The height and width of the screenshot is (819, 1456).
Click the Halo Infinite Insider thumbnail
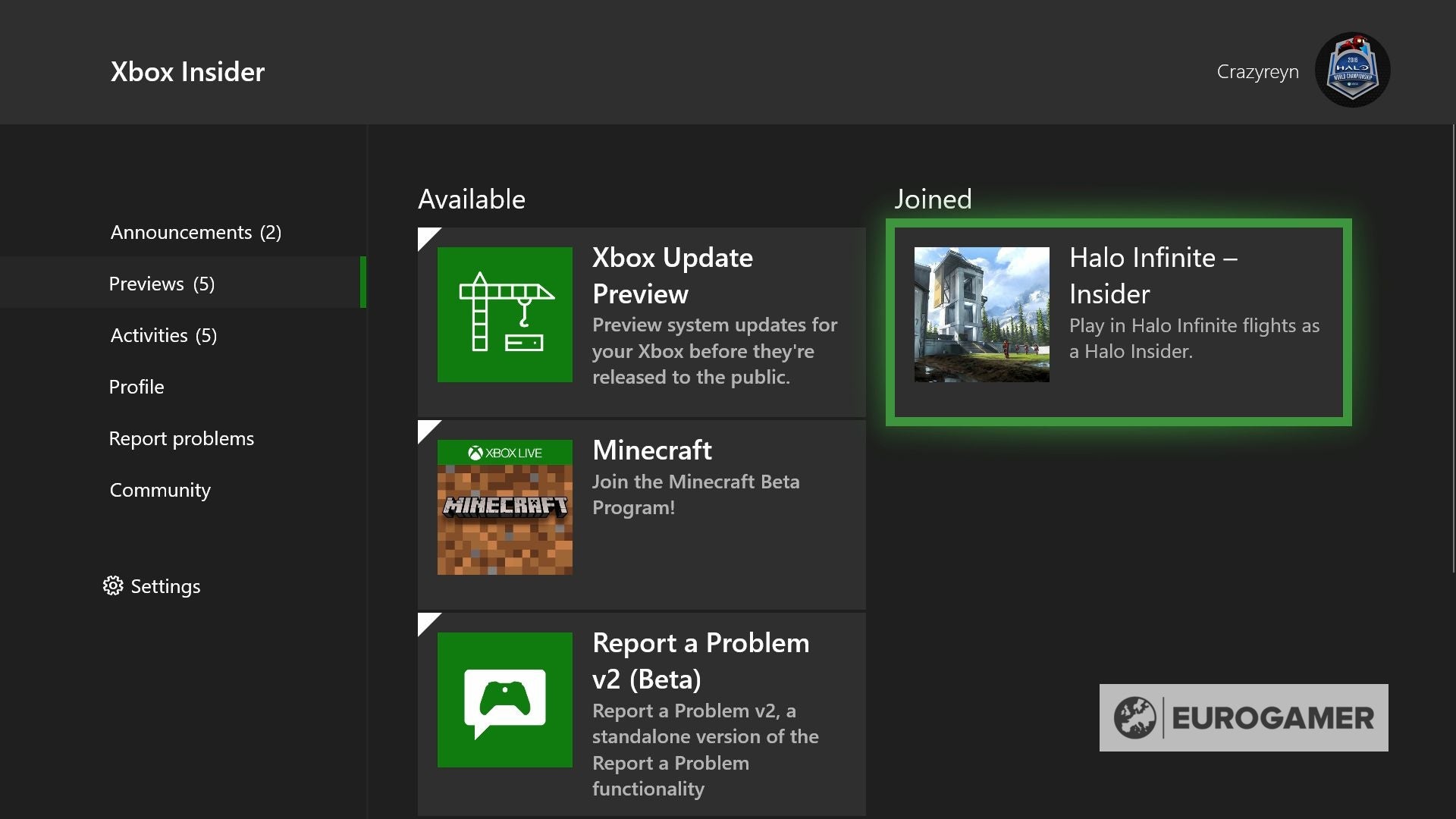pos(982,315)
